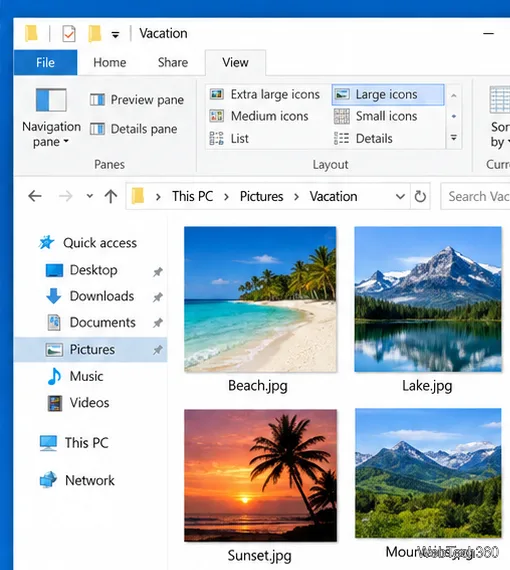Choose Extra large icons layout
Screen dimensions: 510x570
click(x=265, y=95)
